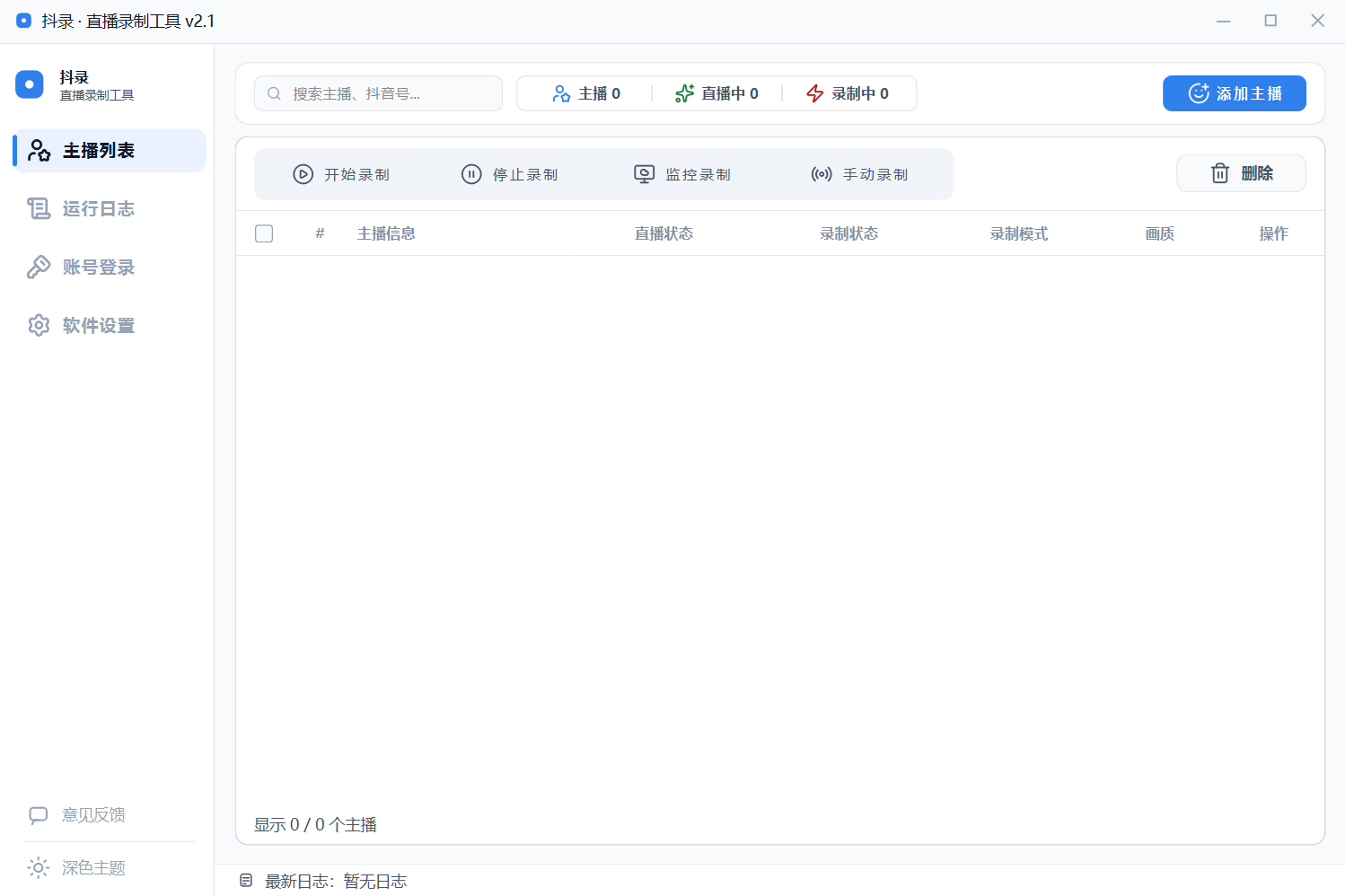1345x896 pixels.
Task: Click the 录制中 0 counter
Action: (x=848, y=93)
